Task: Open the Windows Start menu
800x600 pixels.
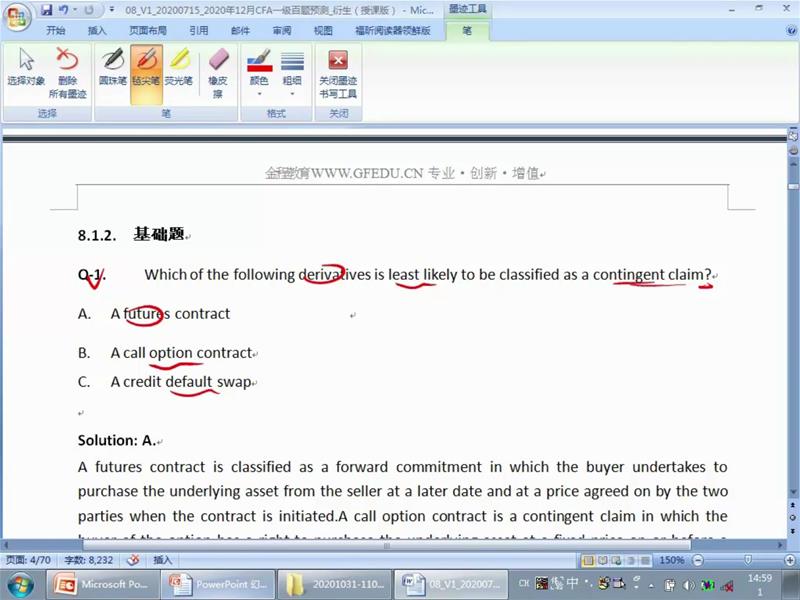Action: point(20,585)
